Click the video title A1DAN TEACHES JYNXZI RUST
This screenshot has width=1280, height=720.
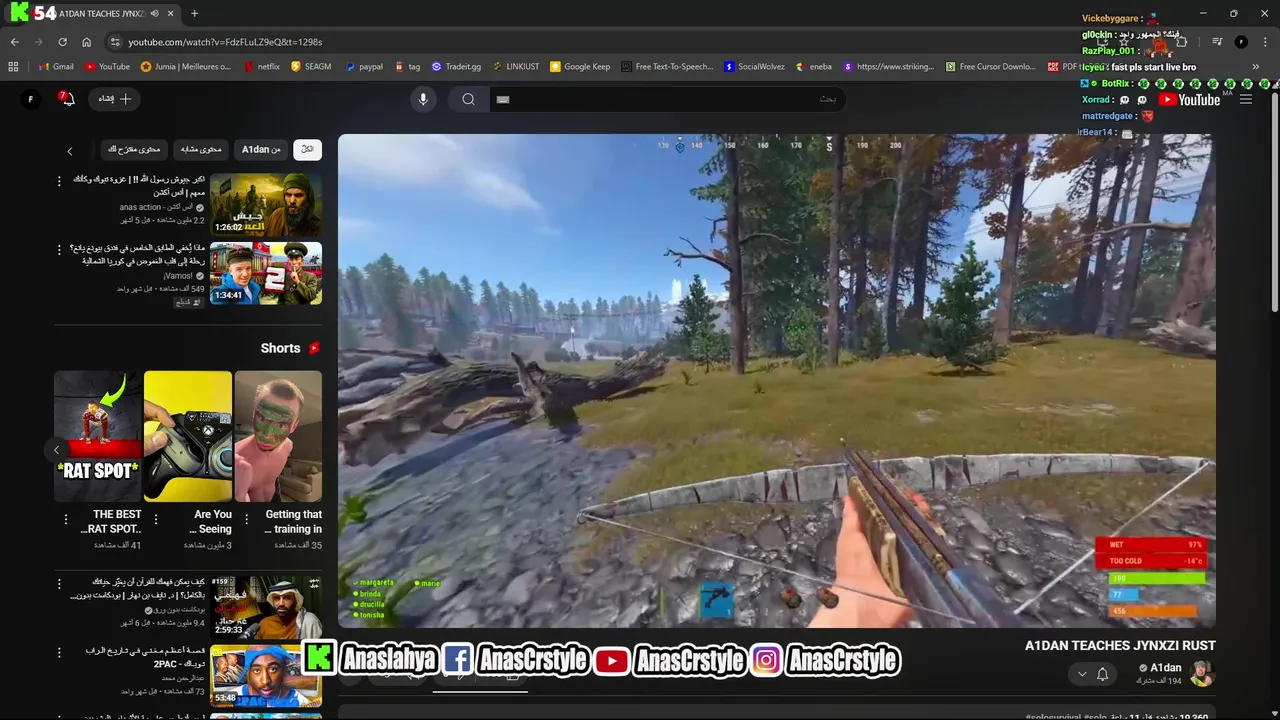(1120, 646)
